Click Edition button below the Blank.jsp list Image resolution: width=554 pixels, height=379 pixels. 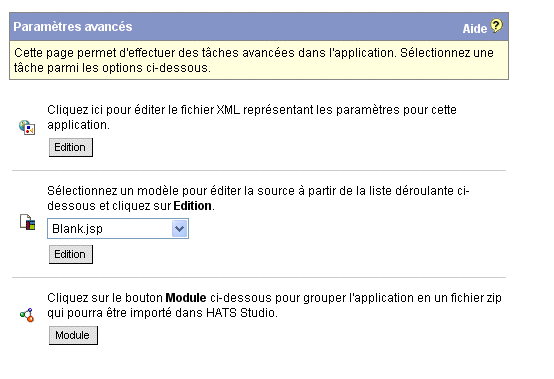tap(71, 254)
